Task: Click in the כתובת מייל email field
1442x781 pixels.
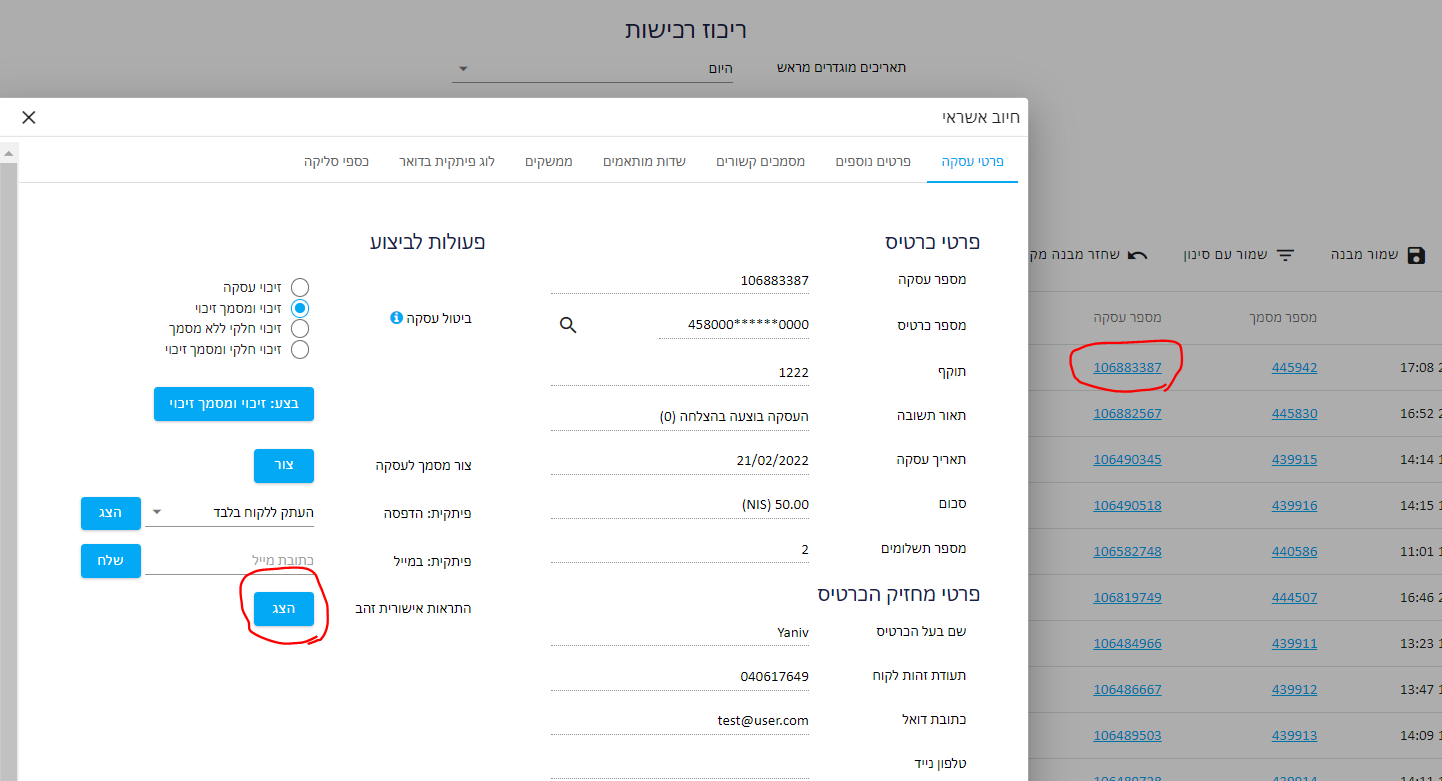Action: pyautogui.click(x=230, y=561)
